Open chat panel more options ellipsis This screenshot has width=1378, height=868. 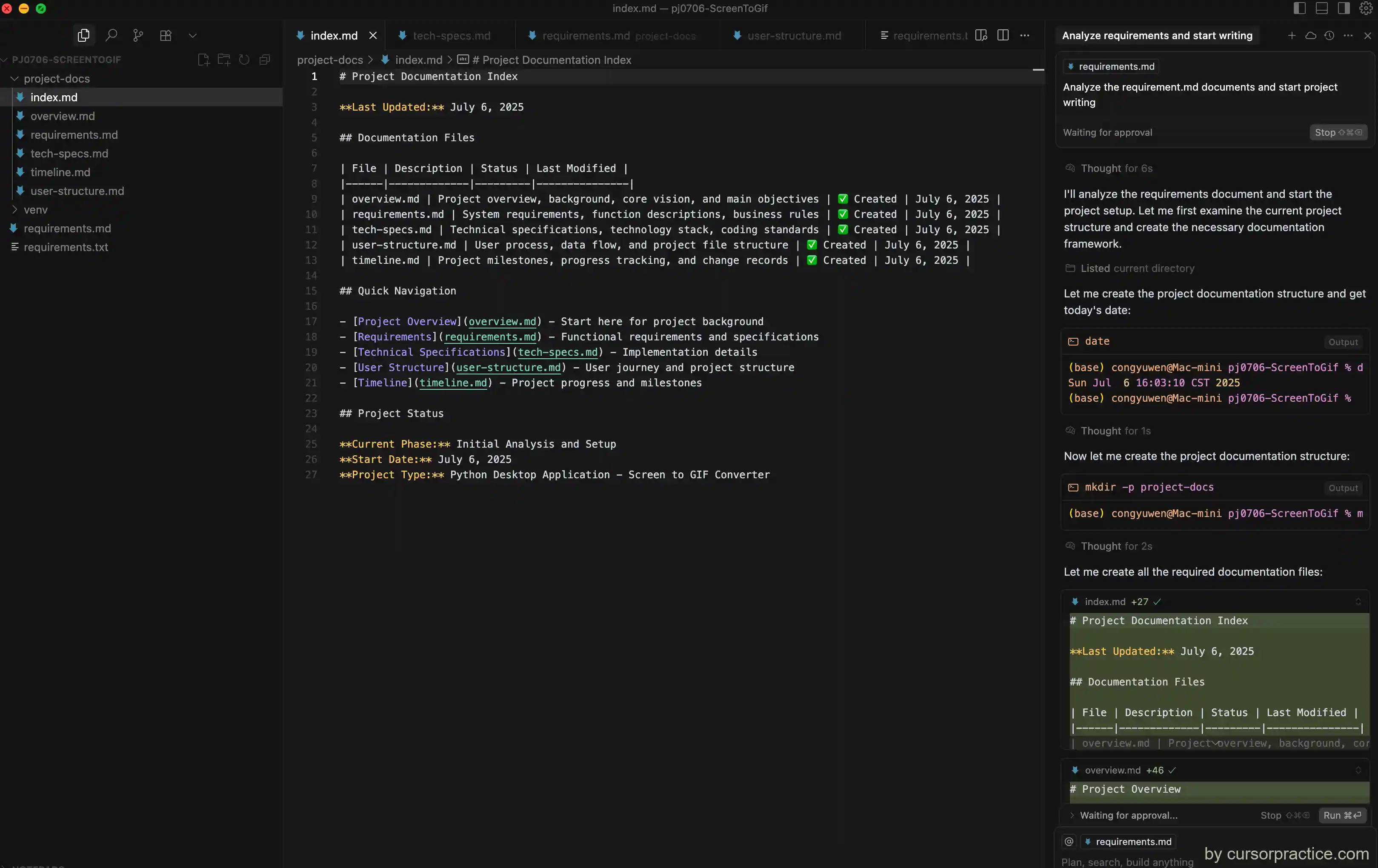[x=1348, y=35]
